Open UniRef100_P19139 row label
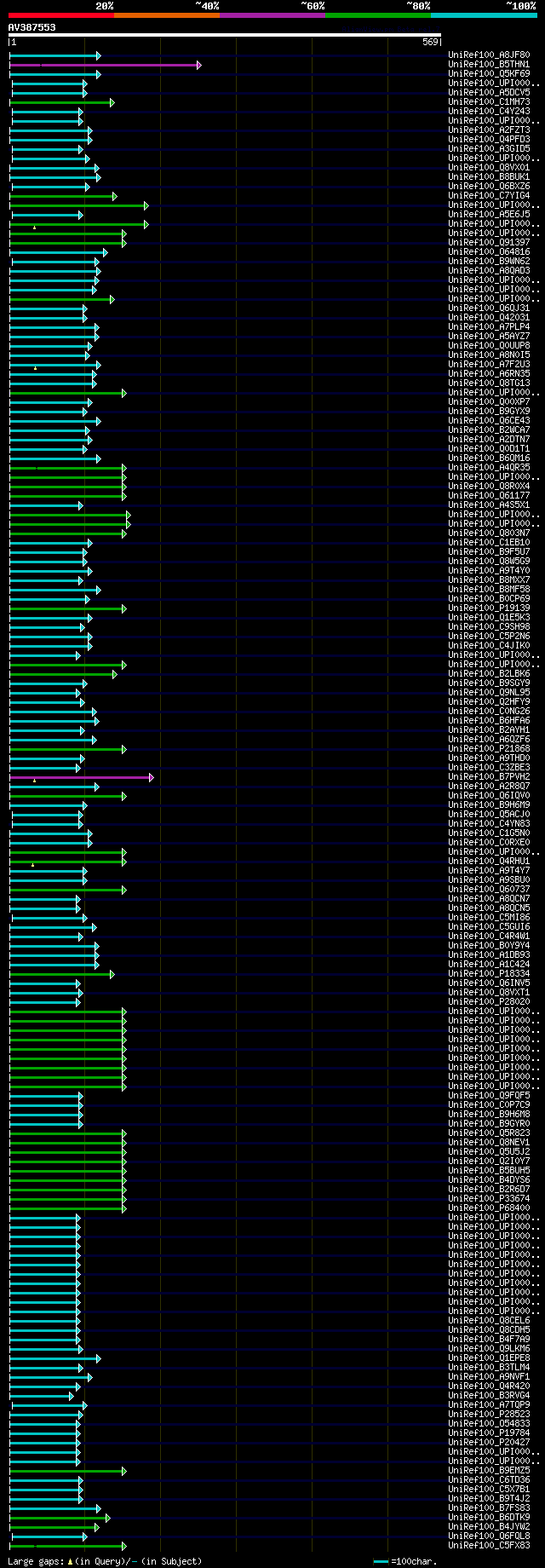The width and height of the screenshot is (545, 1568). click(x=489, y=608)
